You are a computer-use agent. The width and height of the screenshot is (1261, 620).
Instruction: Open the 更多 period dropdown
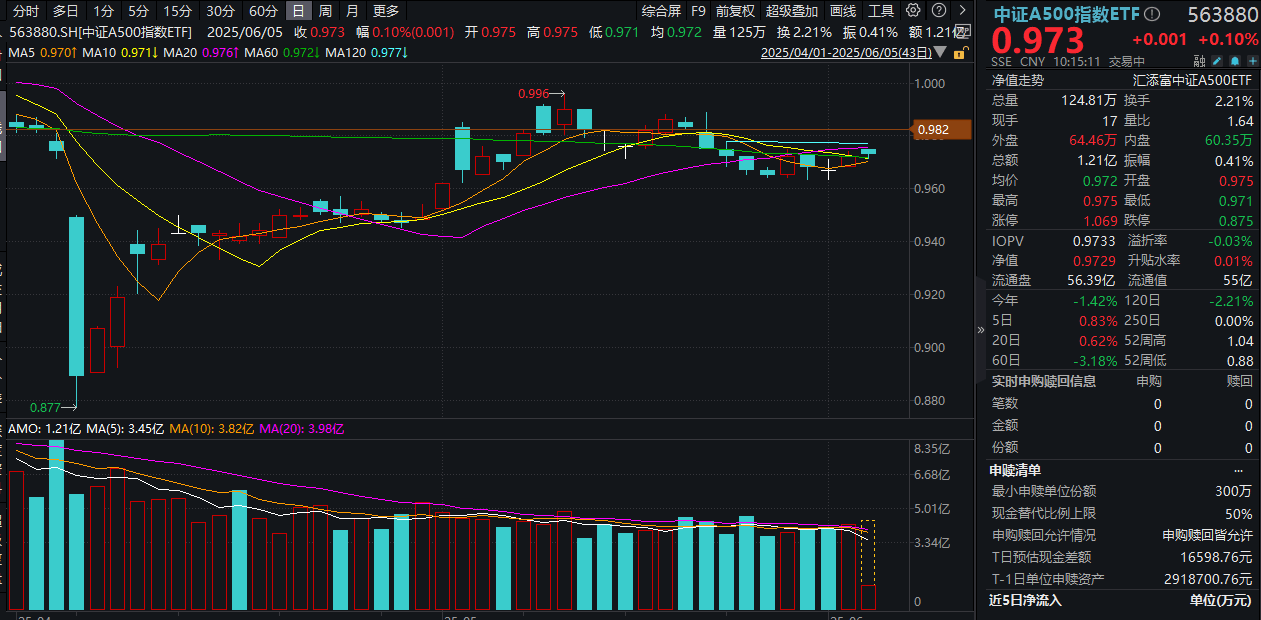pos(386,11)
